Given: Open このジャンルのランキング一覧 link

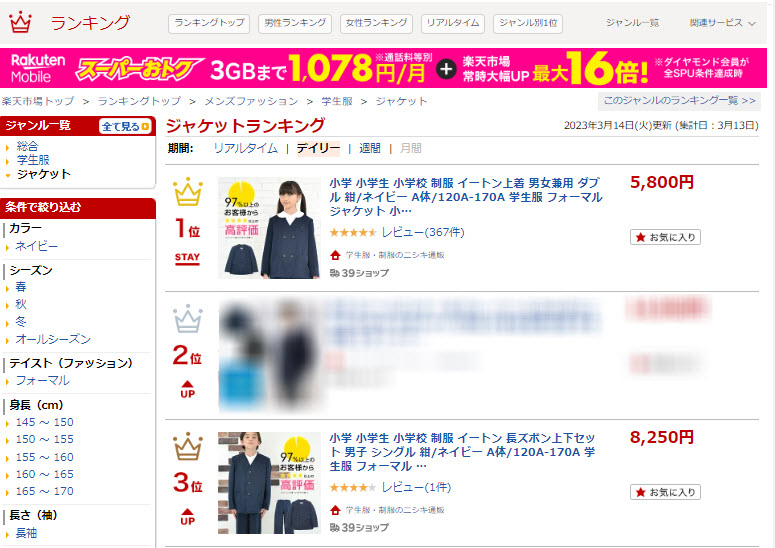Looking at the screenshot, I should pyautogui.click(x=679, y=101).
